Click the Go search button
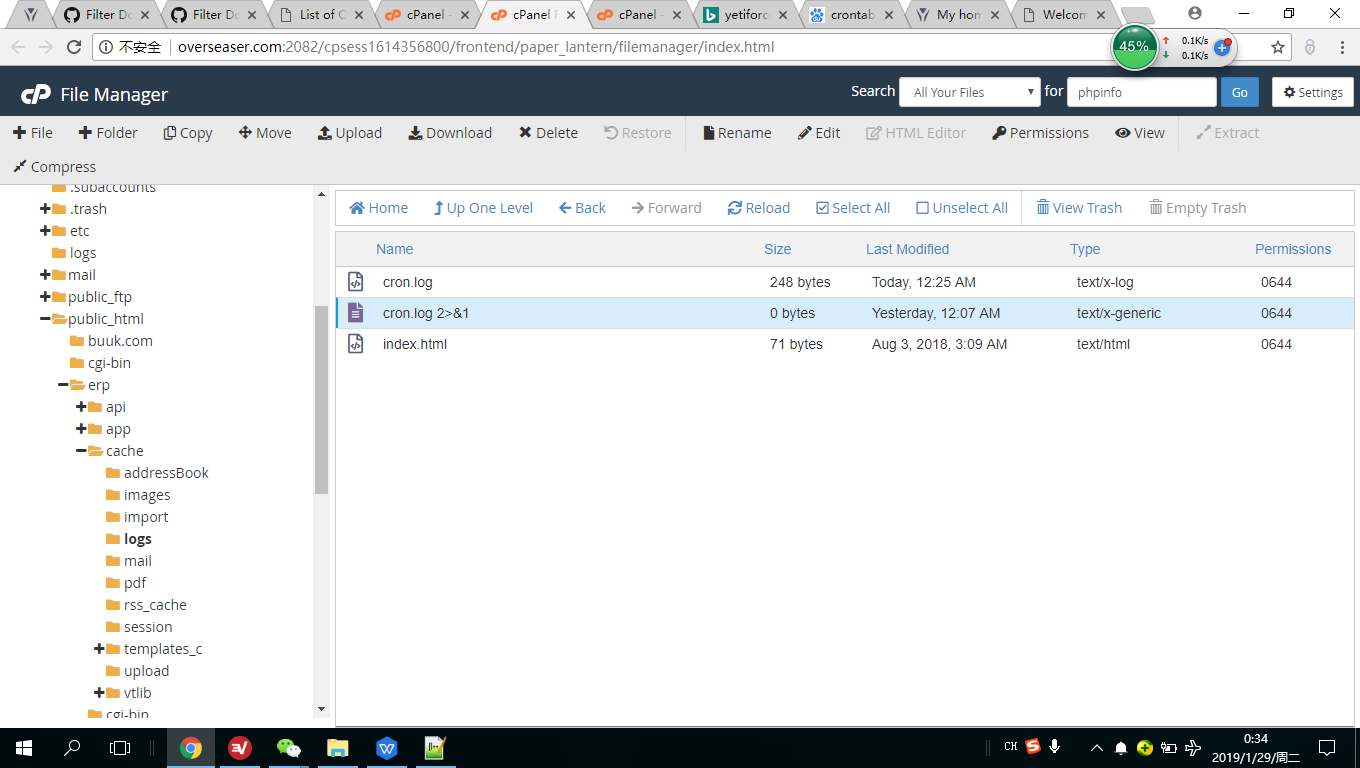This screenshot has width=1360, height=768. 1239,92
